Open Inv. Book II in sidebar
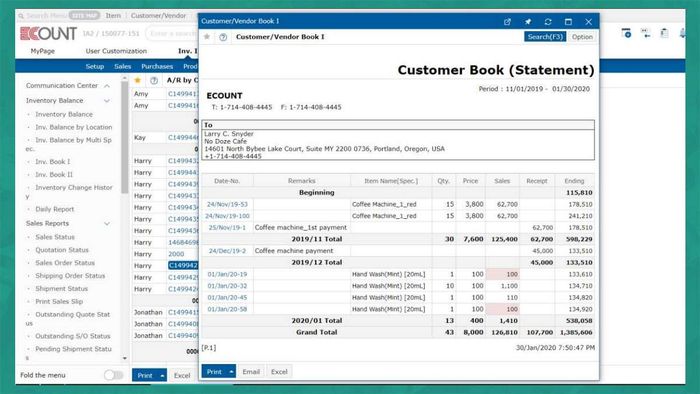 pyautogui.click(x=54, y=174)
